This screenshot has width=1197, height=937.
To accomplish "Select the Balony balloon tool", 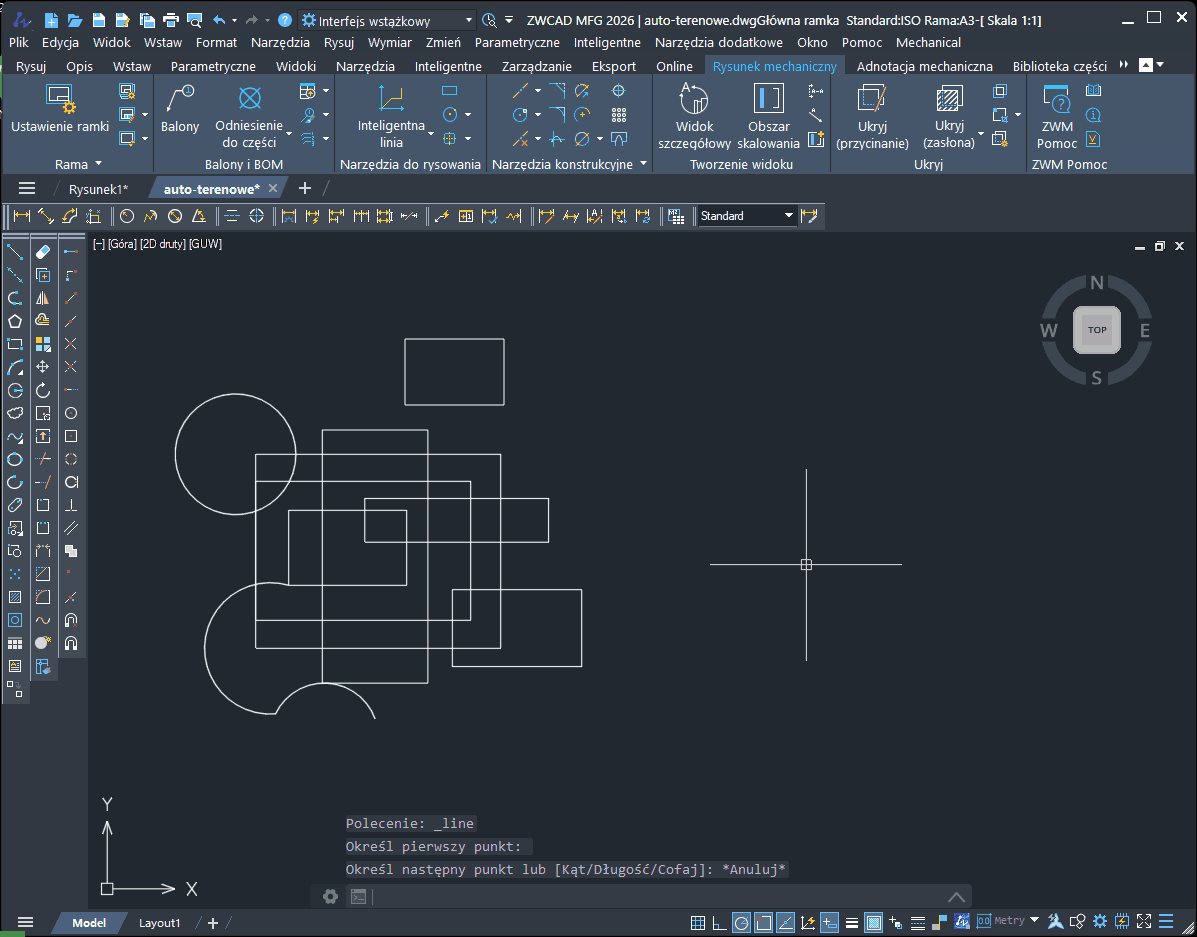I will coord(180,110).
